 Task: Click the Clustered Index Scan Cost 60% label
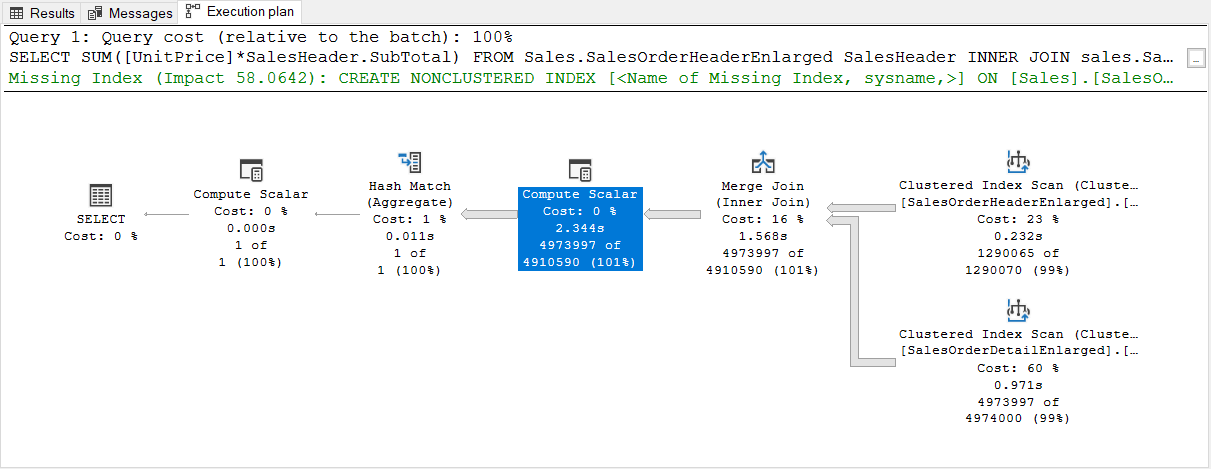click(1018, 368)
